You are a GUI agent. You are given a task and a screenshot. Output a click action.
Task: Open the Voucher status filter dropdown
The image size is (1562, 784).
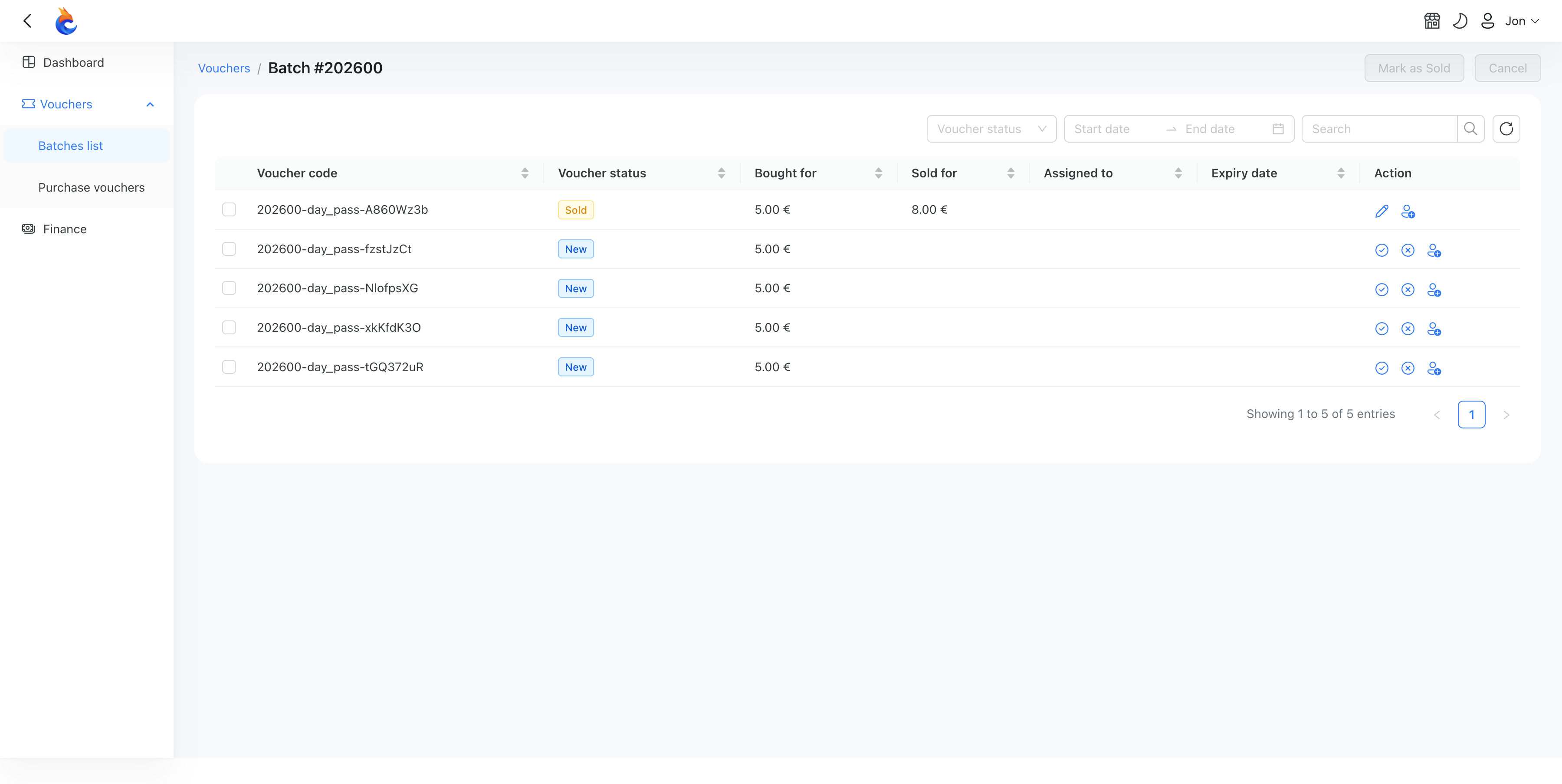point(991,128)
